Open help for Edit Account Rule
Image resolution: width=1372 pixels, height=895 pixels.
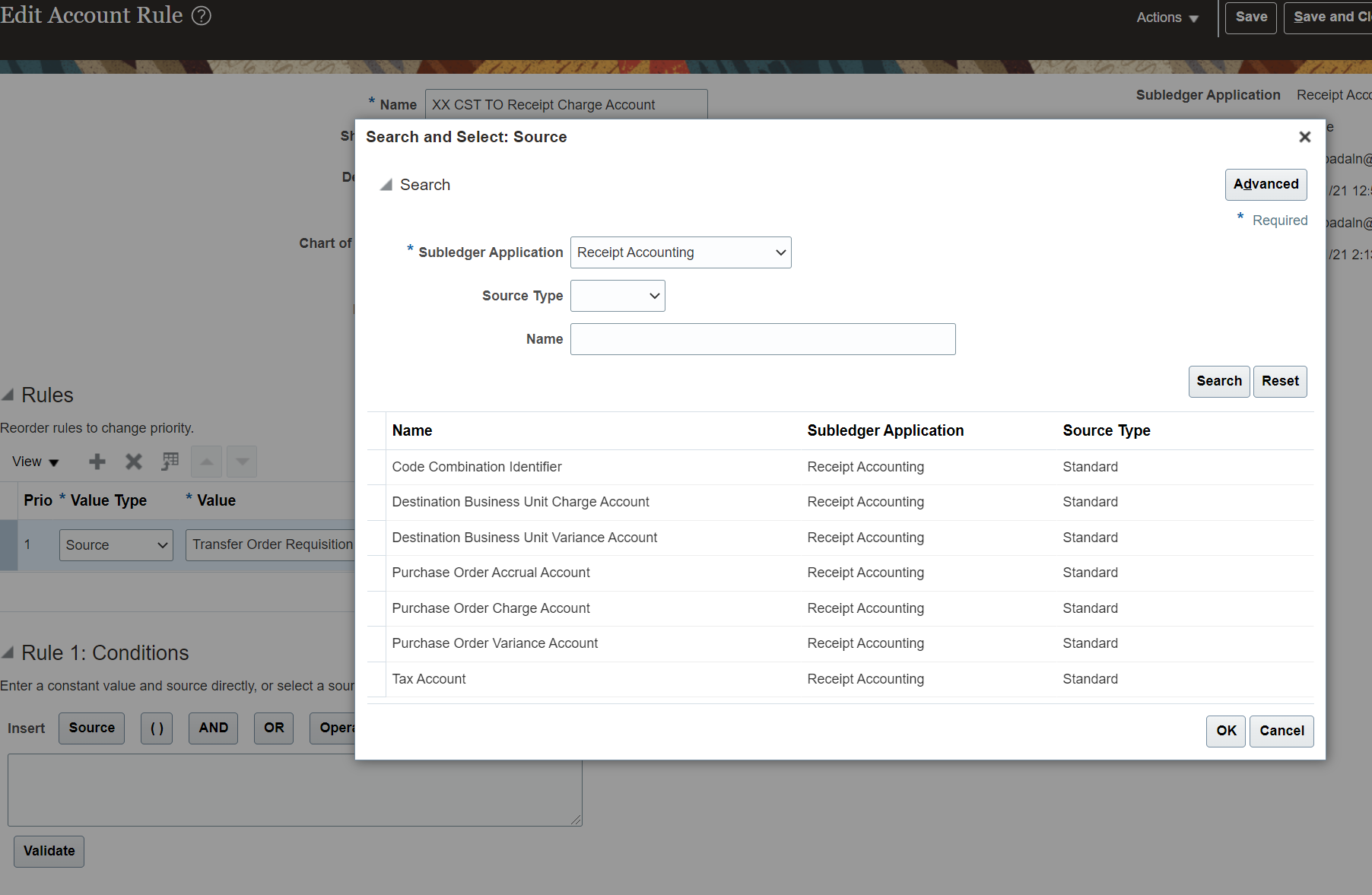pos(200,15)
